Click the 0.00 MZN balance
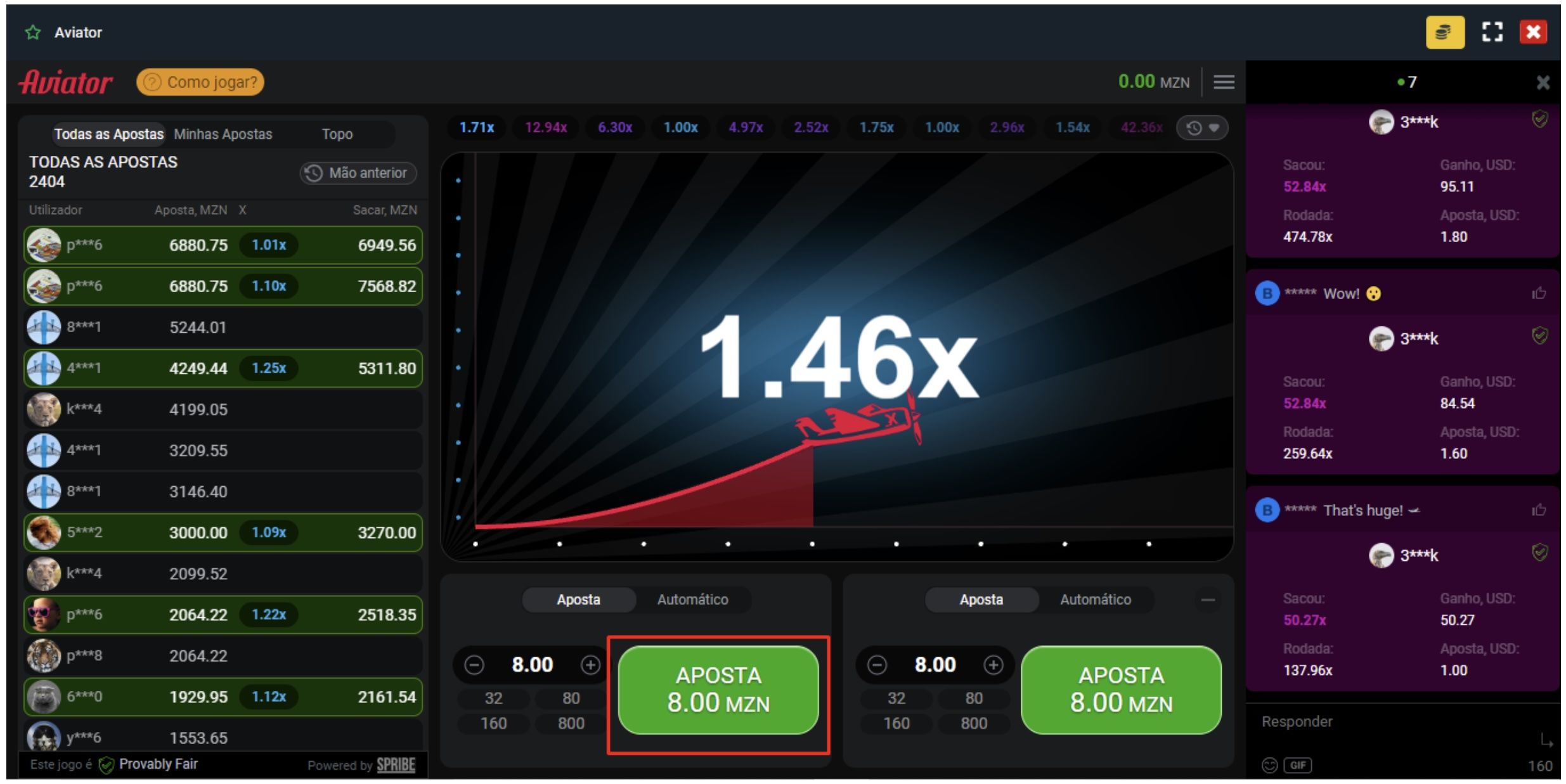The image size is (1566, 784). pyautogui.click(x=1154, y=82)
